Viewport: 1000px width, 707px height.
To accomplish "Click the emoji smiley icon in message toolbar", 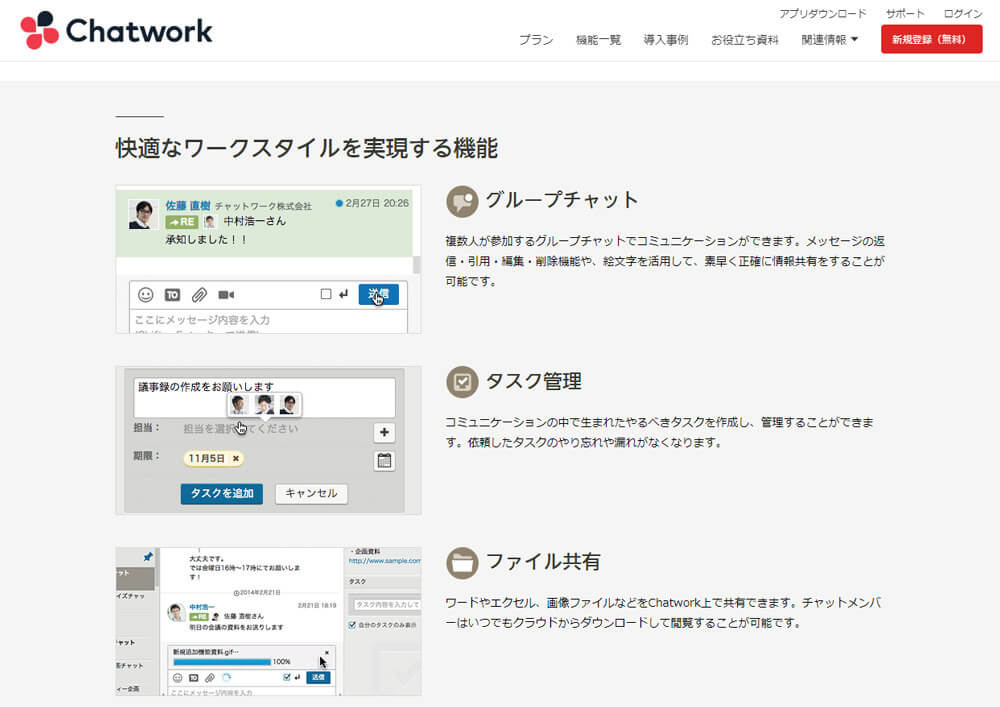I will pyautogui.click(x=146, y=295).
